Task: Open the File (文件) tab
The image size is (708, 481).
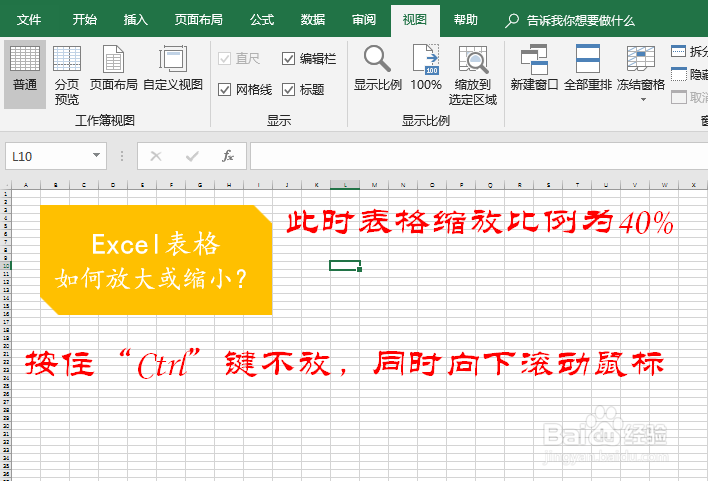Action: tap(28, 20)
